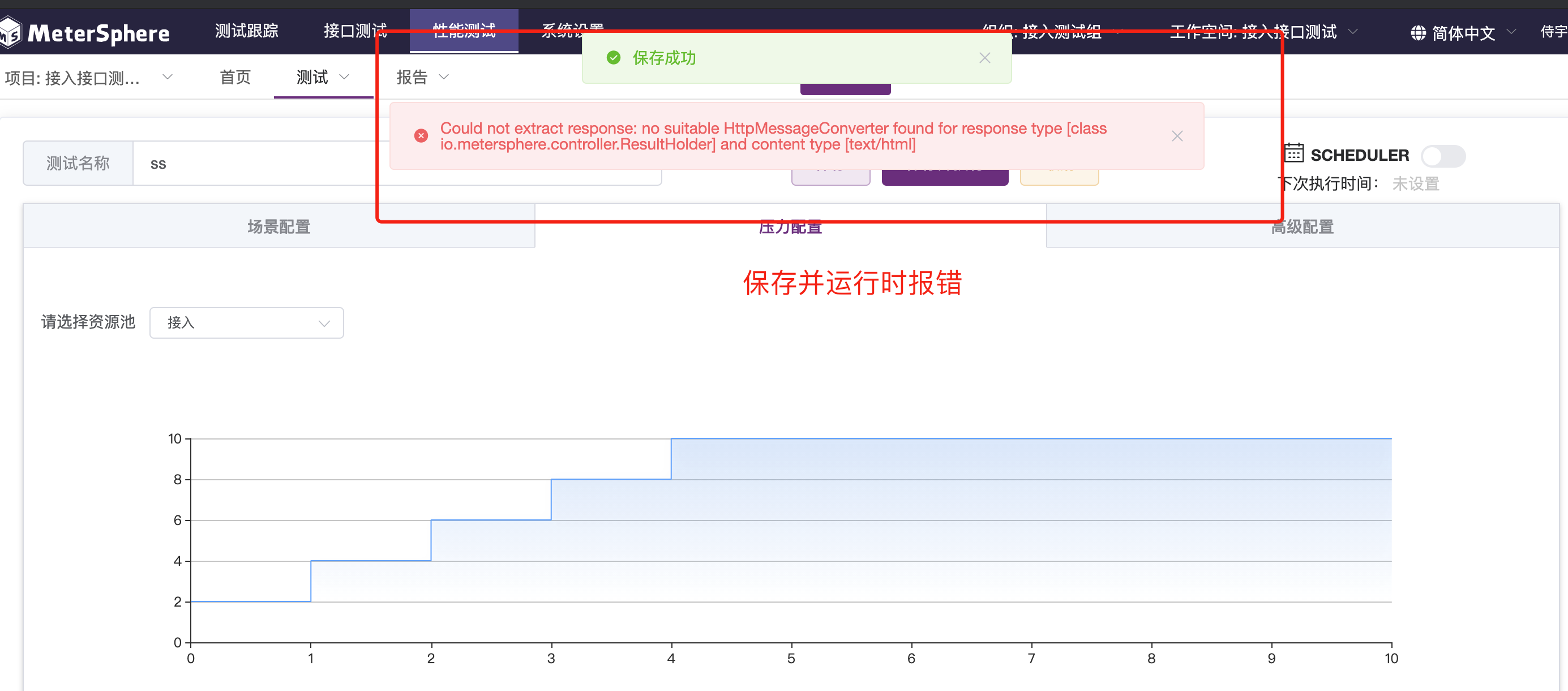Click the MeterSphere logo
The height and width of the screenshot is (691, 1568).
pyautogui.click(x=85, y=32)
